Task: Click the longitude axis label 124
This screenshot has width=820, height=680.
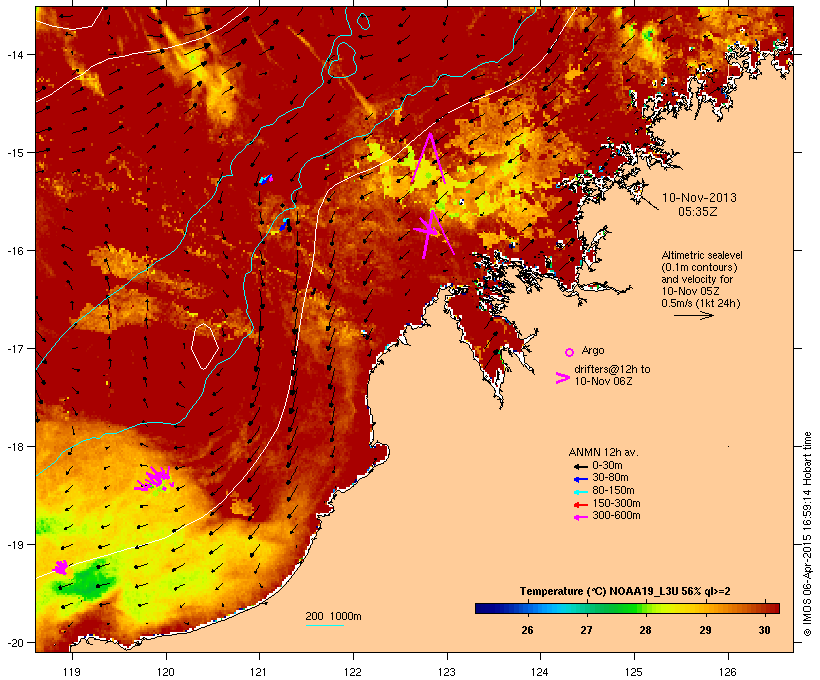Action: click(540, 672)
